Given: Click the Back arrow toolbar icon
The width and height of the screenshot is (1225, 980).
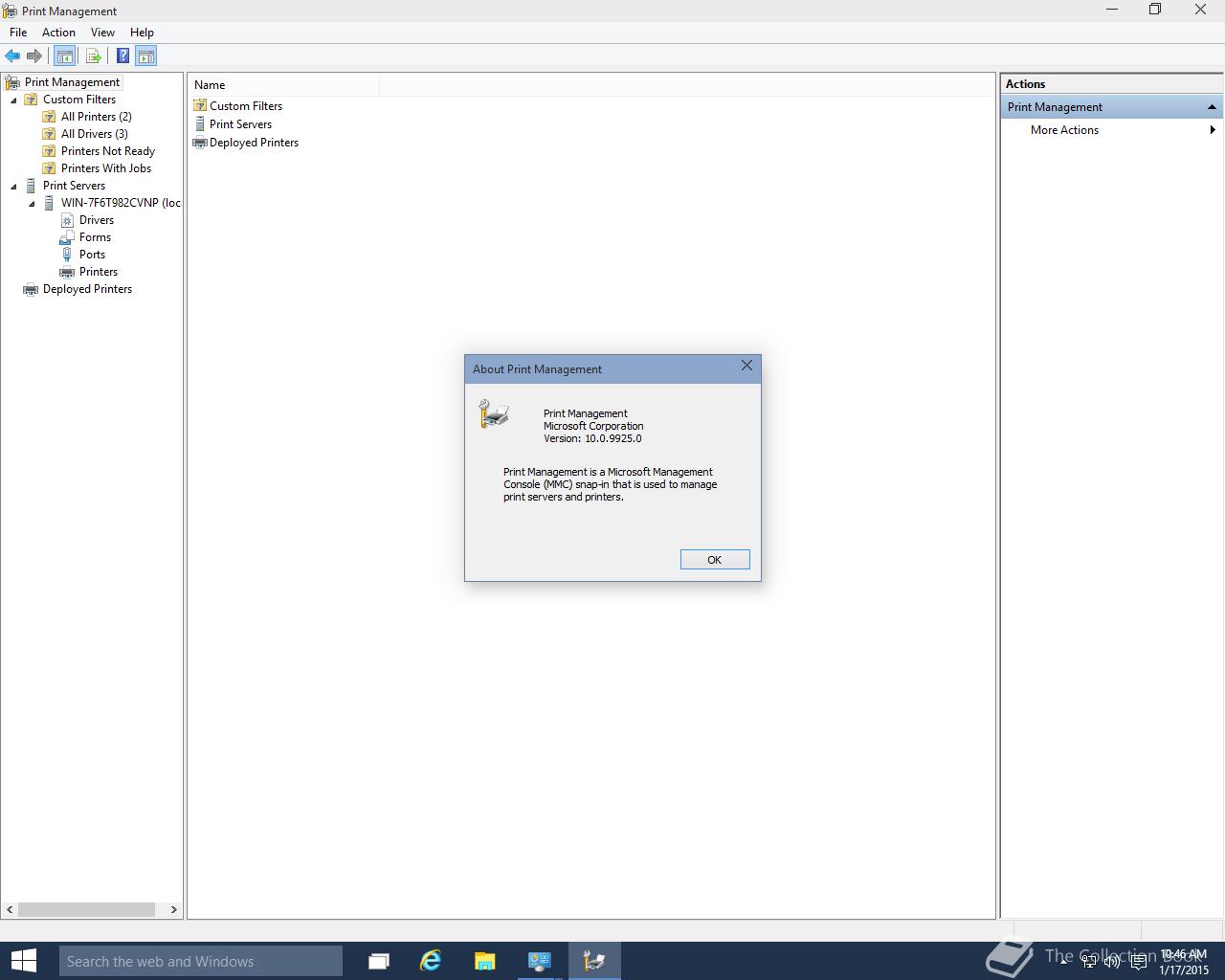Looking at the screenshot, I should pos(12,56).
